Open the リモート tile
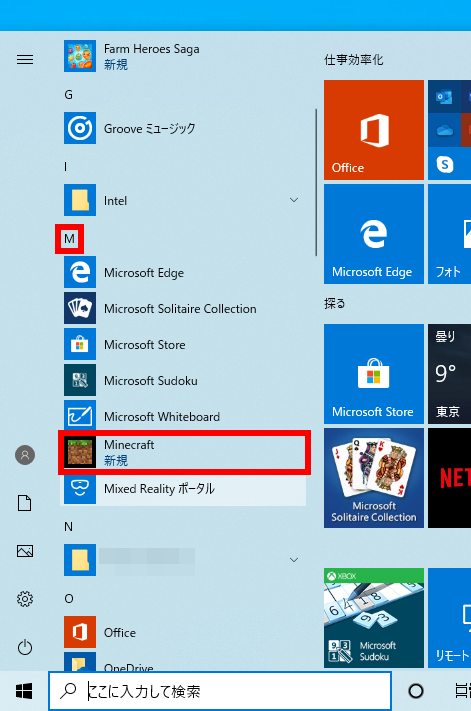 point(449,618)
